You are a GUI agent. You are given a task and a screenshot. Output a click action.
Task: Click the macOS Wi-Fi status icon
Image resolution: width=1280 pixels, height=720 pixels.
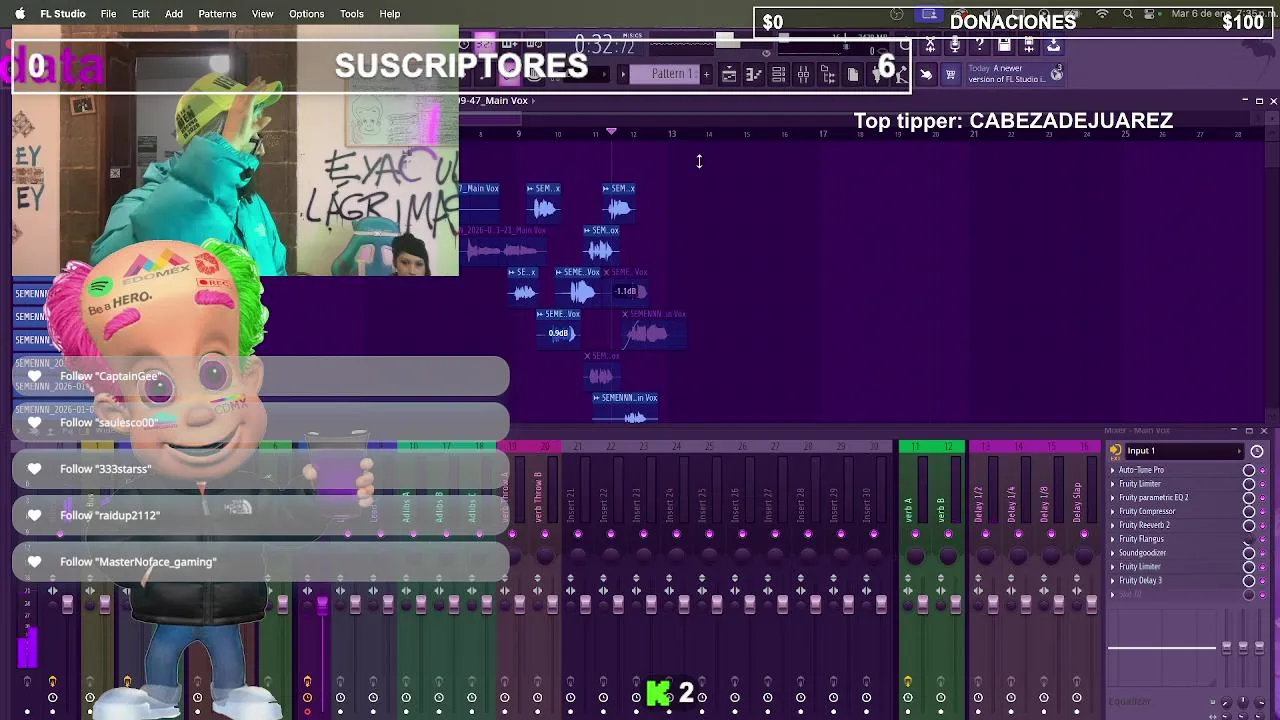point(1102,14)
